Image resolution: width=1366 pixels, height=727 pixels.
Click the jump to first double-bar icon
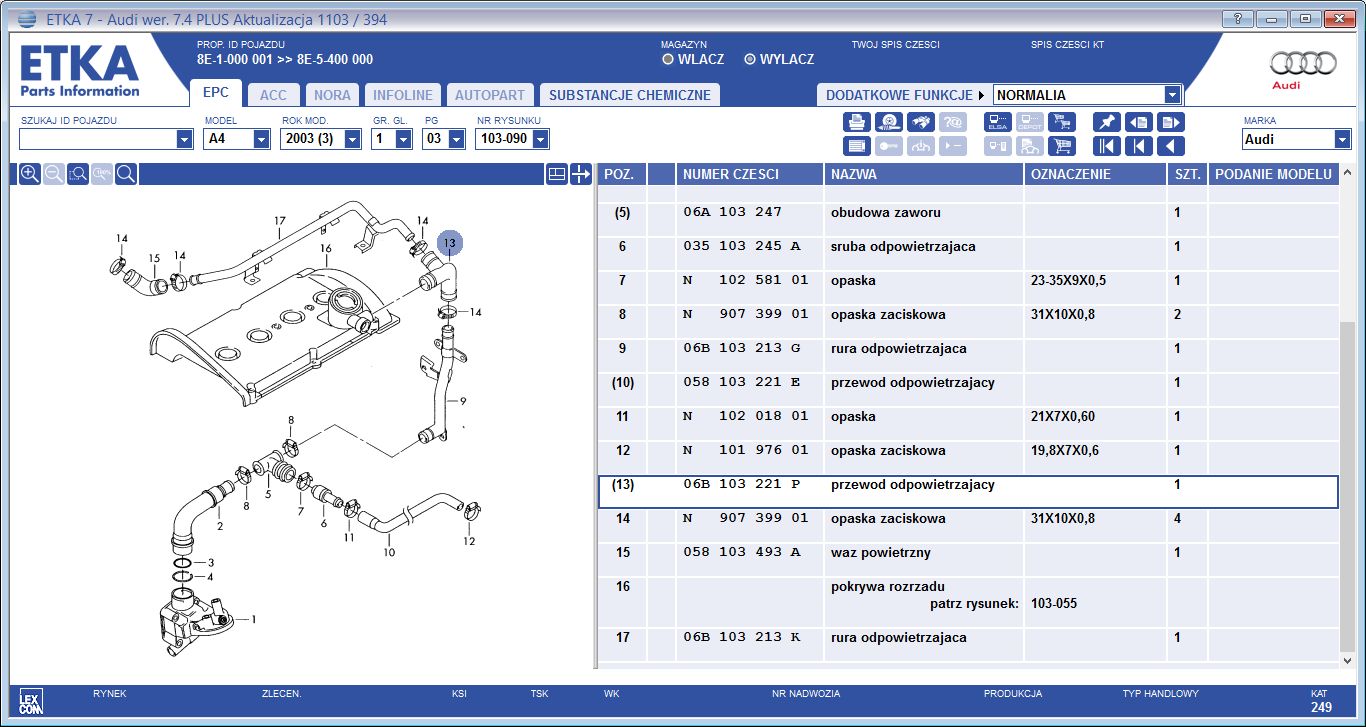(1106, 146)
